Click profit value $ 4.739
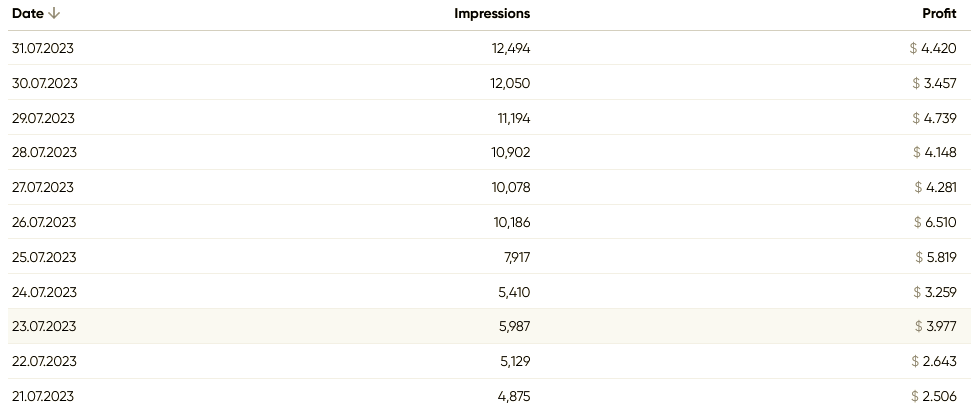 click(934, 118)
